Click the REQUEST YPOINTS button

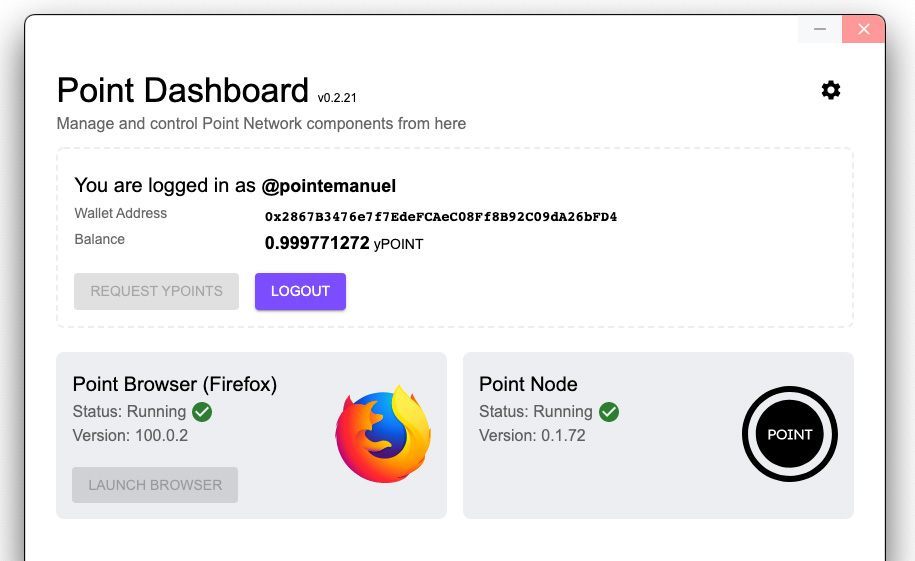coord(156,291)
